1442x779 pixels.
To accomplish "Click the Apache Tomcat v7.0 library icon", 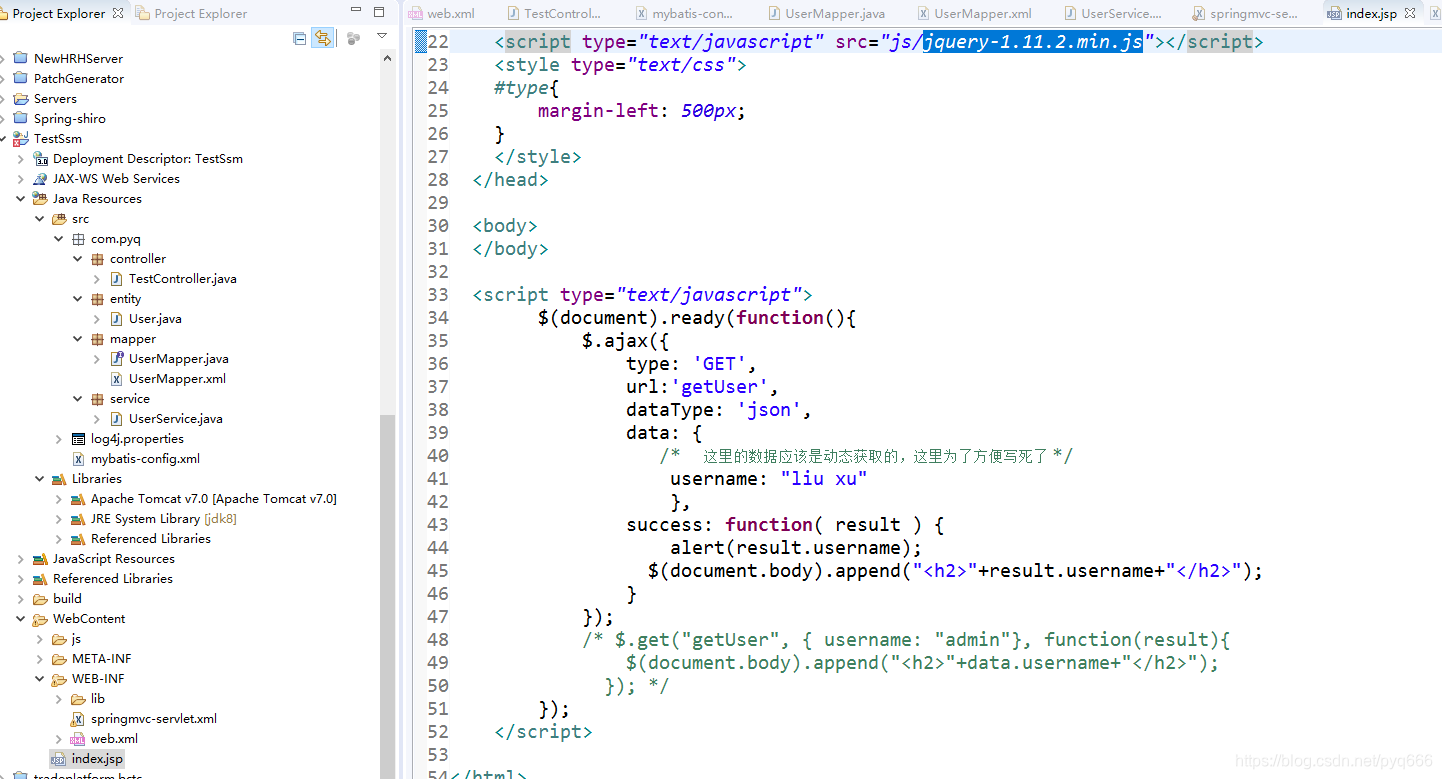I will pyautogui.click(x=78, y=499).
